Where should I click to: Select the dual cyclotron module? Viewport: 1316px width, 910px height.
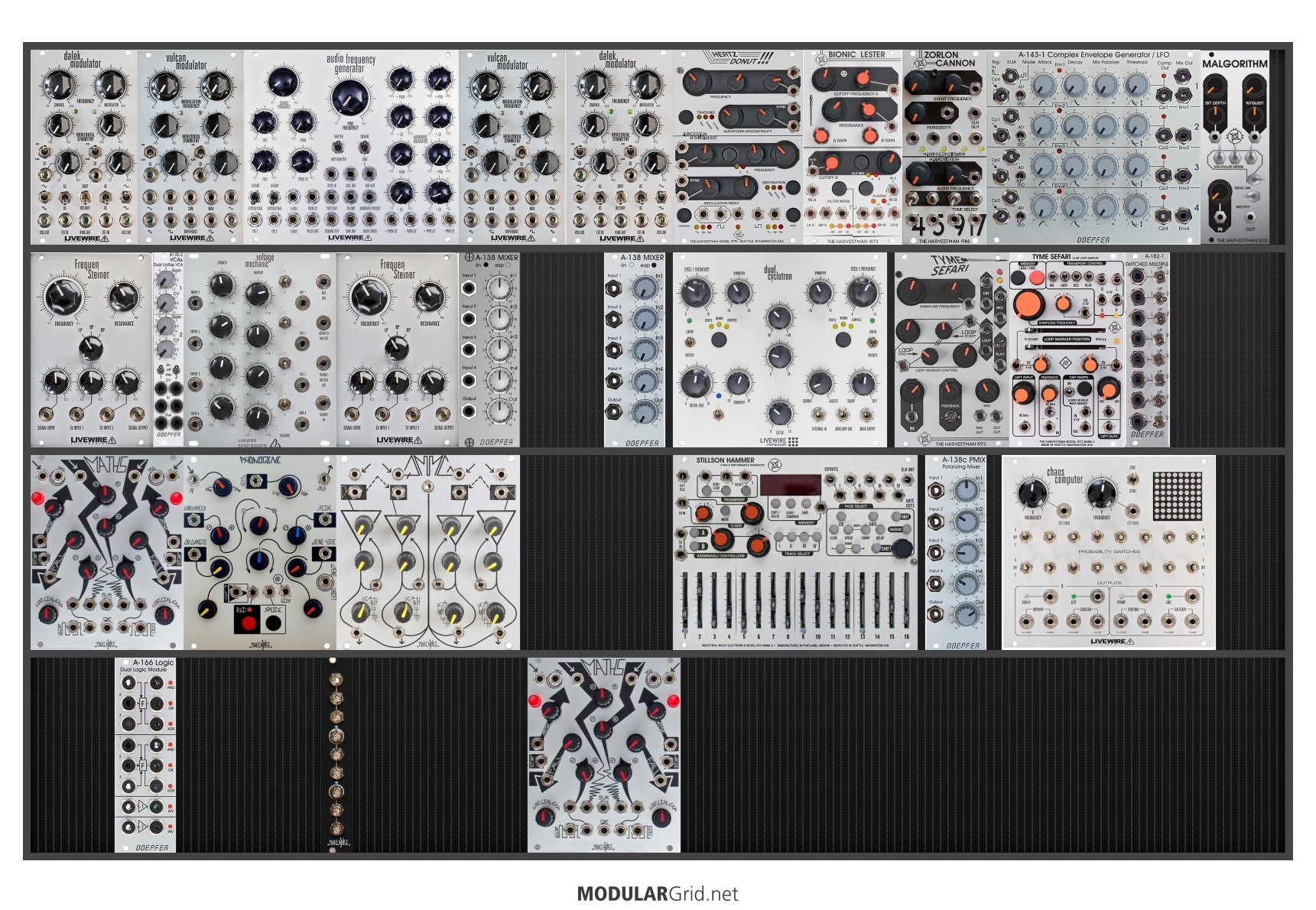pos(780,349)
